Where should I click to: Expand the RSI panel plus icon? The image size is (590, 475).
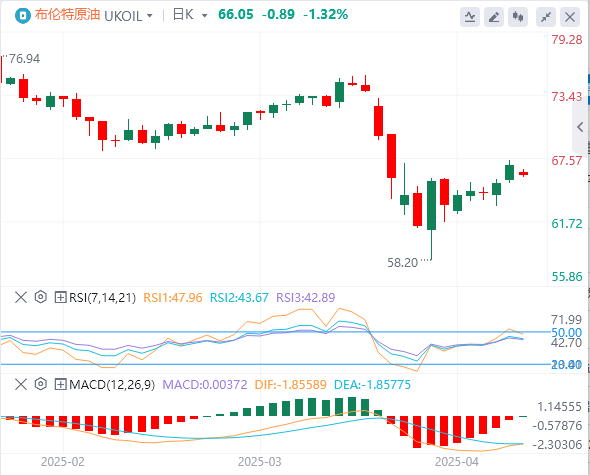pyautogui.click(x=61, y=297)
